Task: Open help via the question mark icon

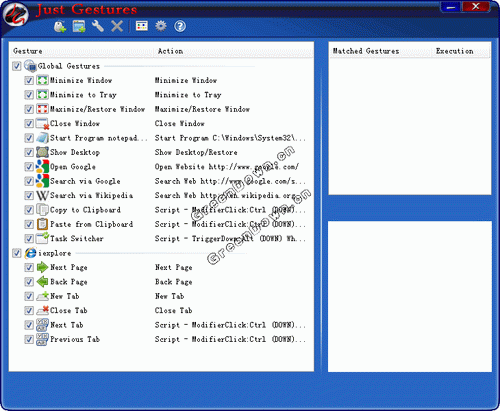Action: point(180,26)
